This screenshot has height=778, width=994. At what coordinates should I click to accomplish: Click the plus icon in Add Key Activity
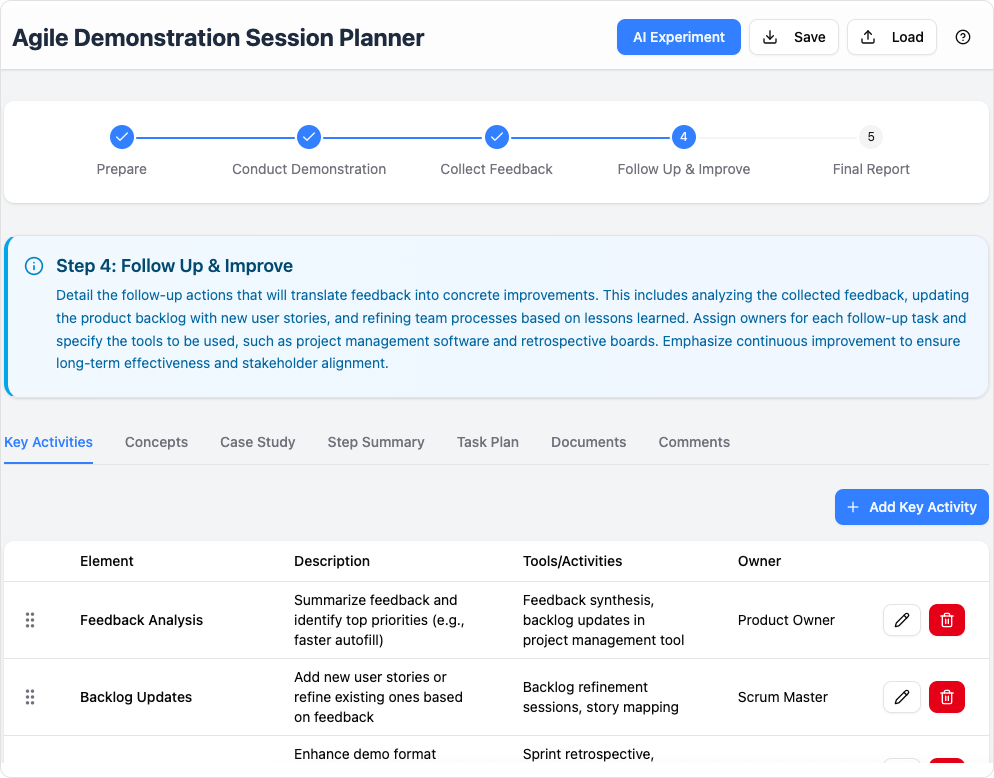853,507
